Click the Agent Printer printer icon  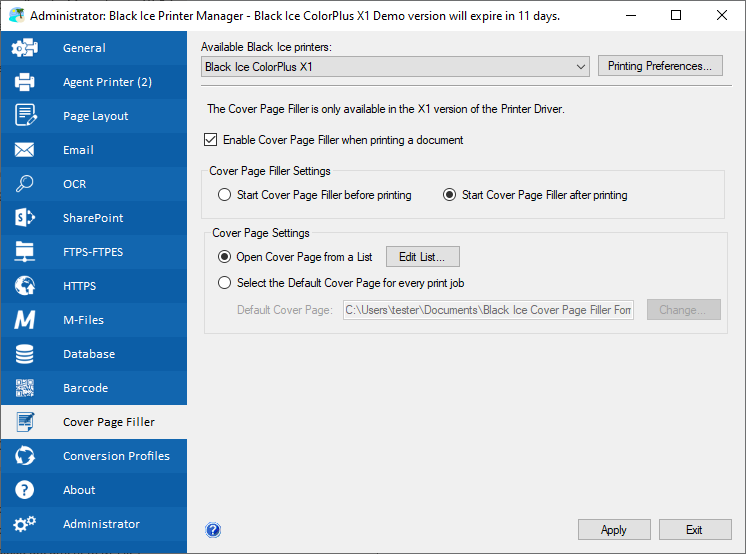tap(25, 82)
